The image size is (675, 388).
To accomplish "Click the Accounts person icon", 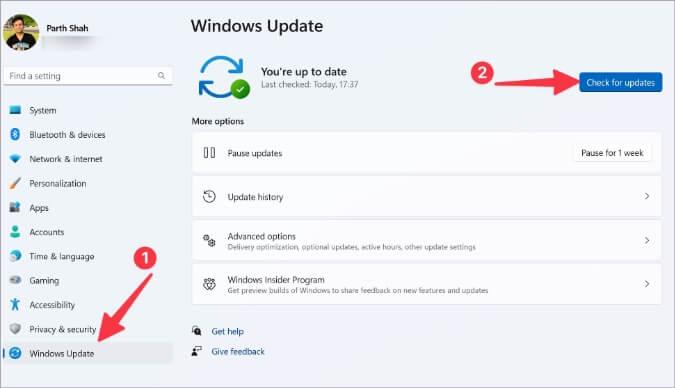I will point(15,232).
